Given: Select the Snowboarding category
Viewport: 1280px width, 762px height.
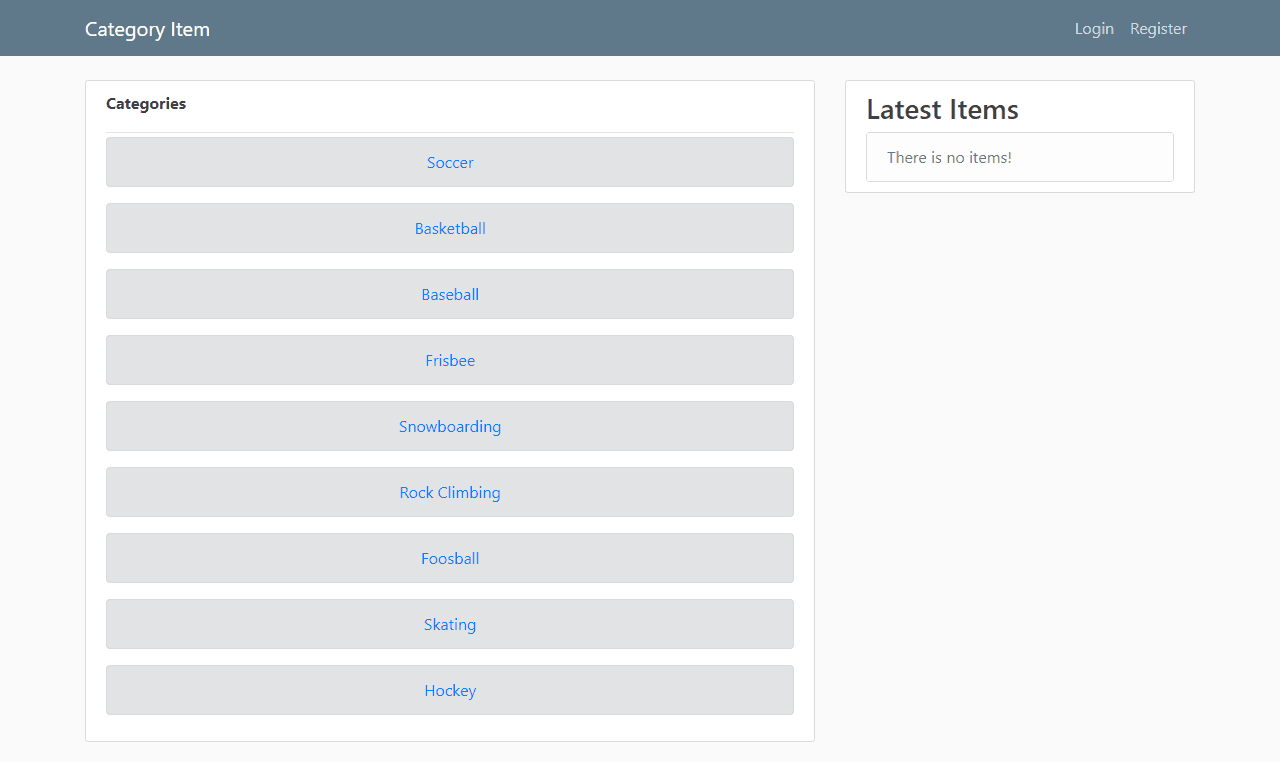Looking at the screenshot, I should (x=450, y=426).
